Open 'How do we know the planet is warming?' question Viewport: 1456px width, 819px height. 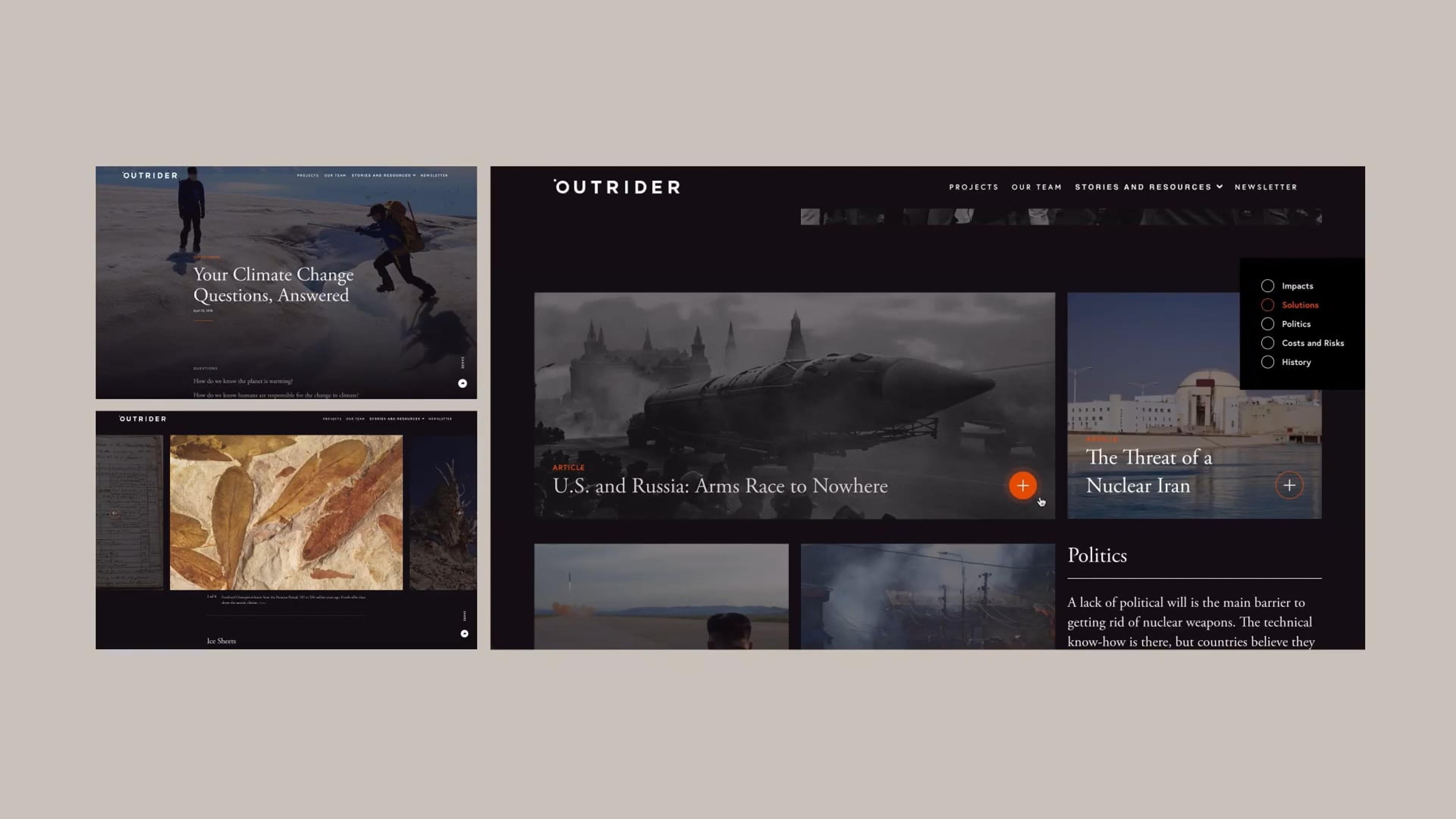coord(243,381)
